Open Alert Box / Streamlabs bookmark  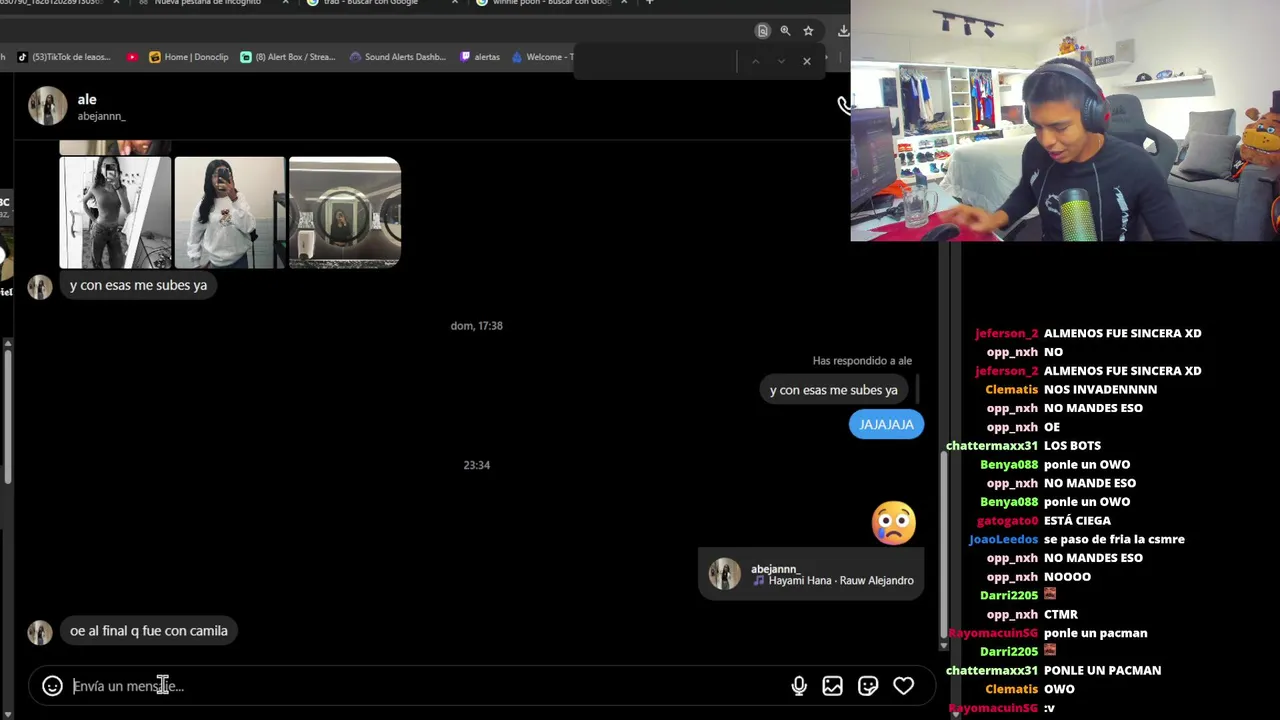288,57
